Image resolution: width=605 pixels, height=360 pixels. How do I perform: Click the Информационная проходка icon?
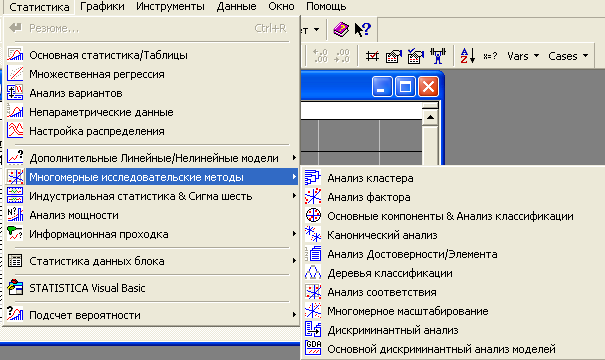(x=15, y=233)
